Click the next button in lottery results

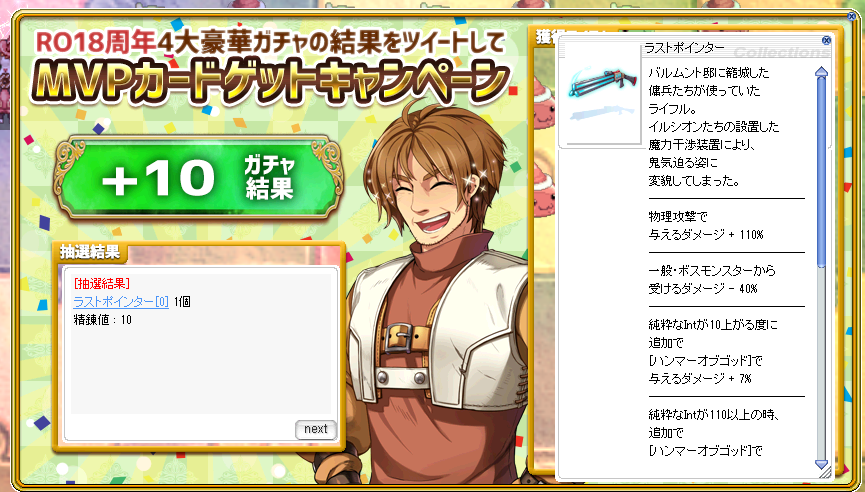tap(316, 429)
